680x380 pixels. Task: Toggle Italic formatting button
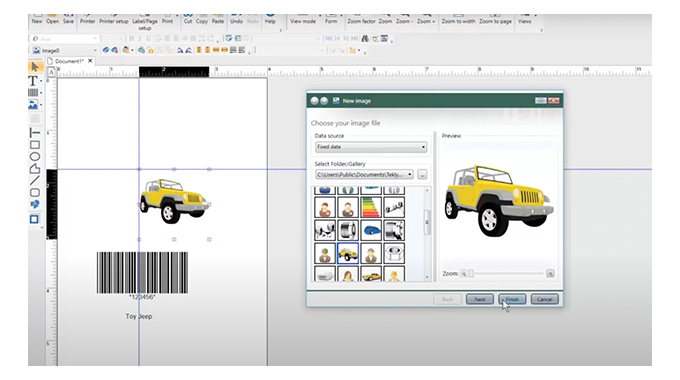140,39
